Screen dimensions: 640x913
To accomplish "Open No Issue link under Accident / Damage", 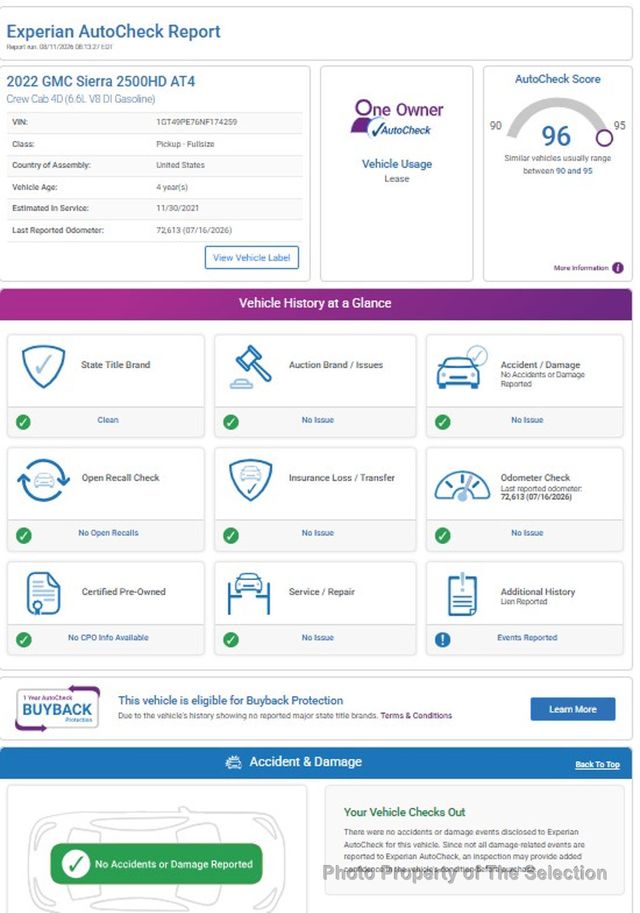I will pyautogui.click(x=527, y=420).
